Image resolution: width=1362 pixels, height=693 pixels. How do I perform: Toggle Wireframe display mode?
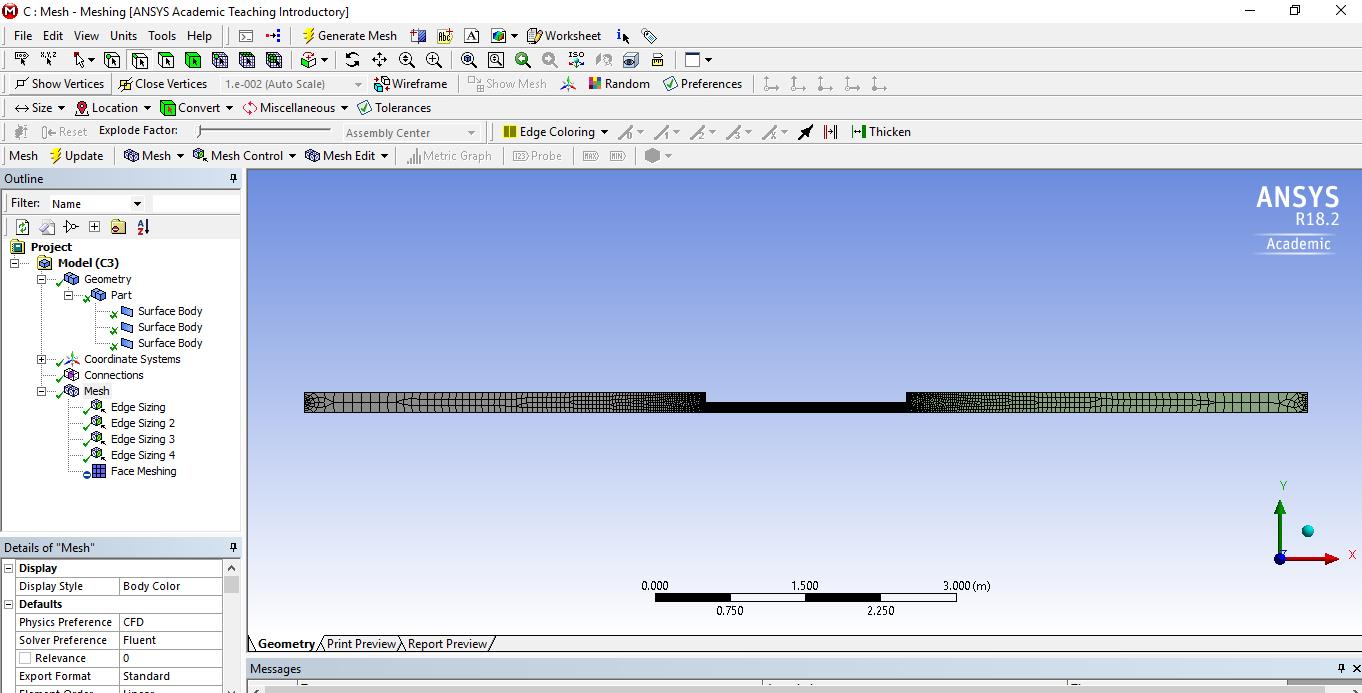(410, 84)
